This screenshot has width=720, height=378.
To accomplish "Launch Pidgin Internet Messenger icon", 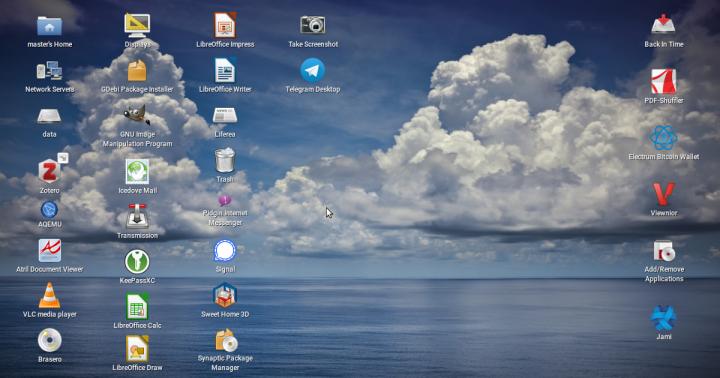I will point(225,200).
